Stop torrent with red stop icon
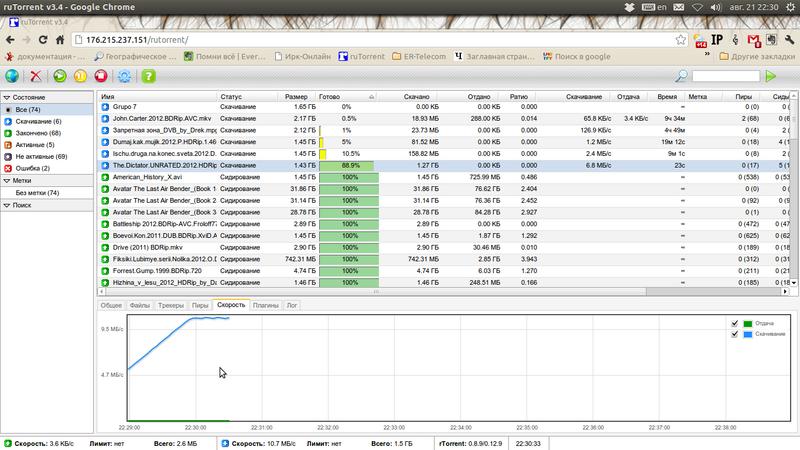This screenshot has height=450, width=800. tap(101, 76)
